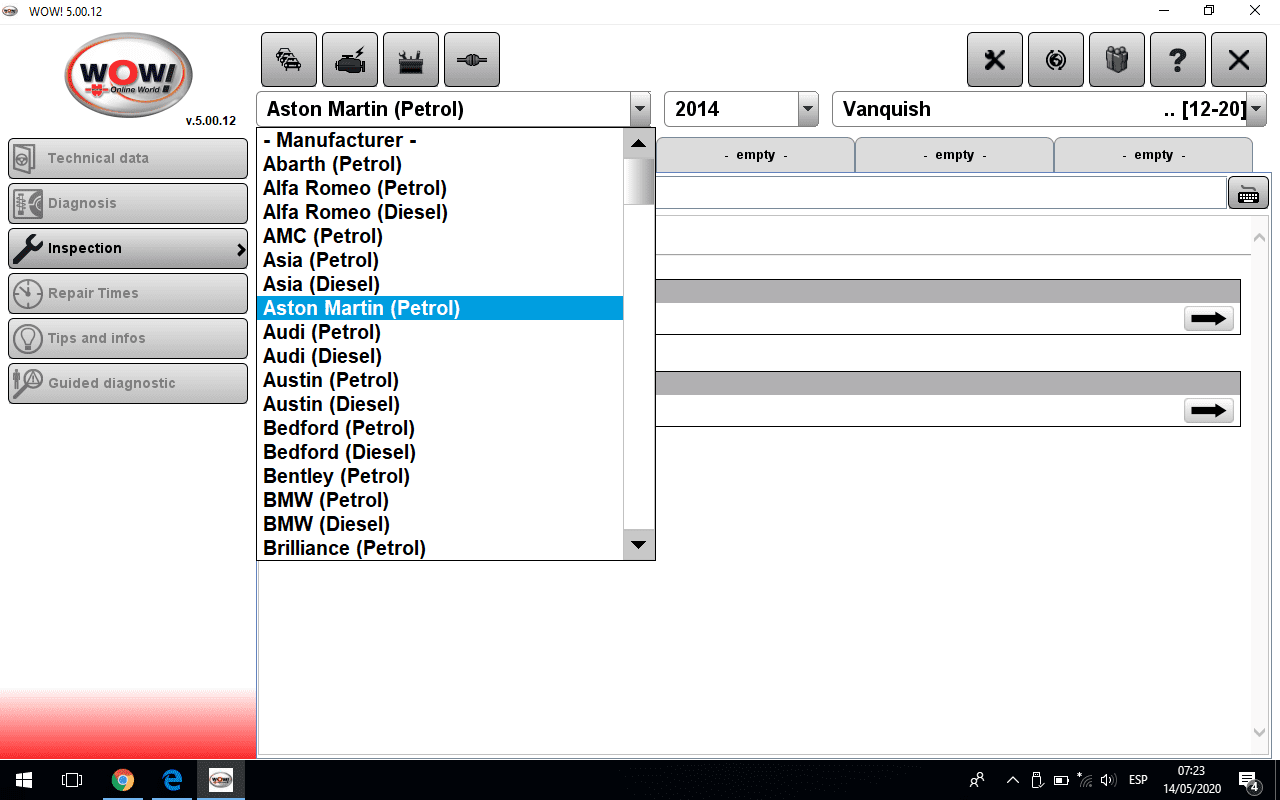Open the customer management people icon
This screenshot has height=800, width=1280.
coord(1117,59)
